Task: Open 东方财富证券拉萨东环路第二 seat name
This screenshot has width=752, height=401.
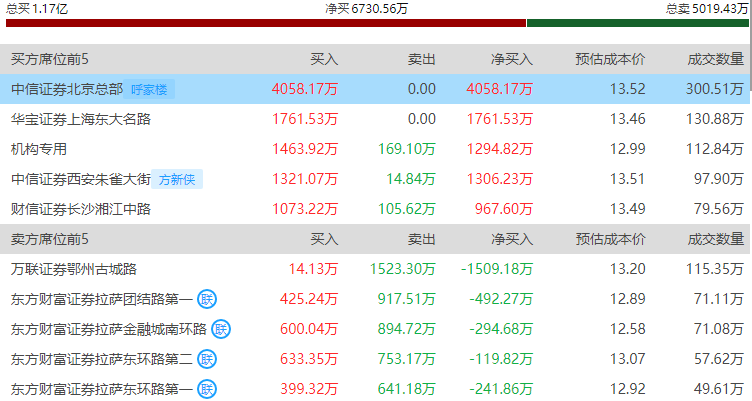Action: pos(102,359)
